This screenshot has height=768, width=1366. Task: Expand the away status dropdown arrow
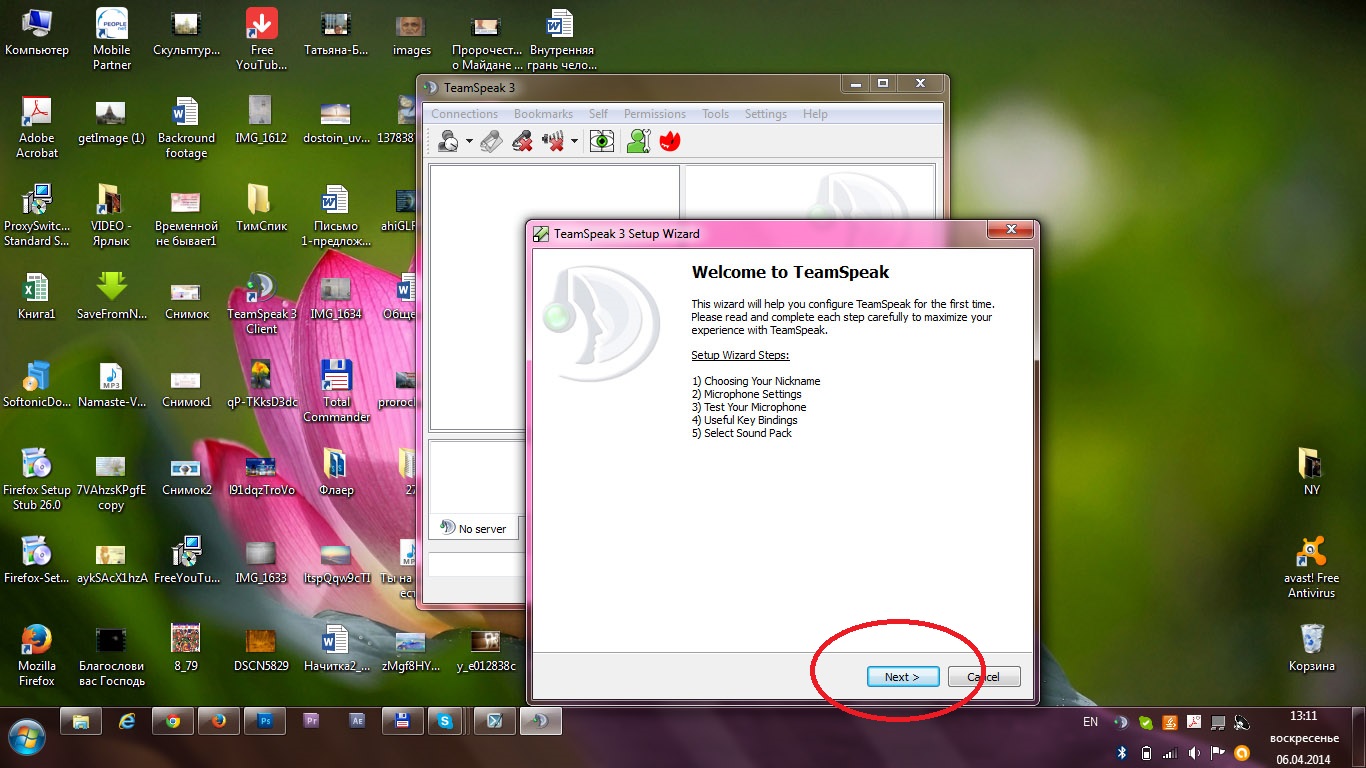tap(469, 141)
